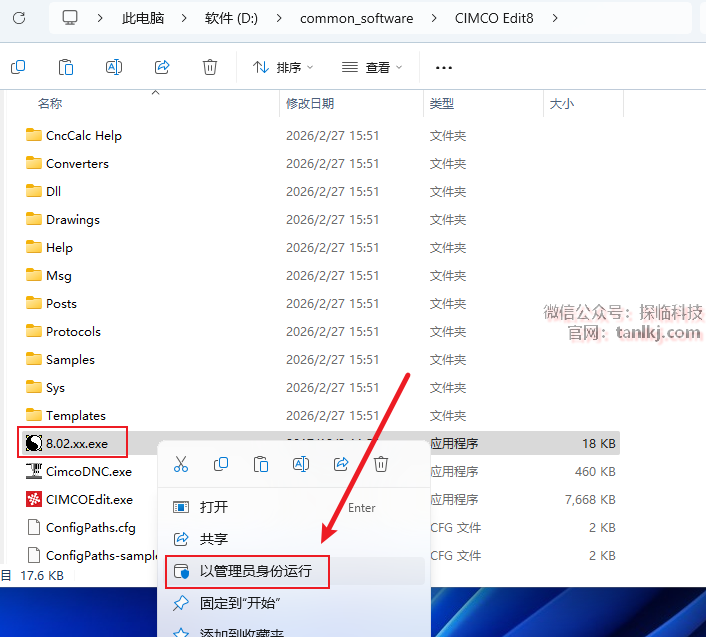706x637 pixels.
Task: Select 以管理员身份运行 from the context menu
Action: [x=255, y=571]
